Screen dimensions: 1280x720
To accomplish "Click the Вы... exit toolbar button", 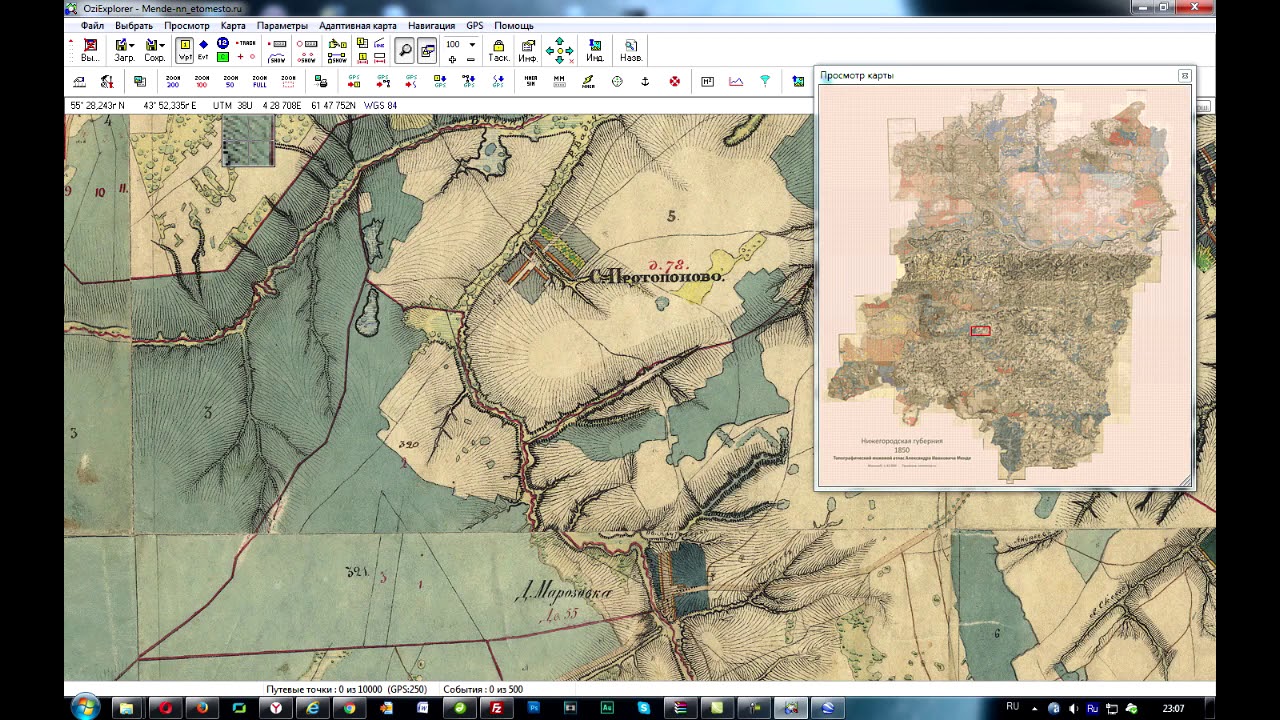I will tap(90, 50).
